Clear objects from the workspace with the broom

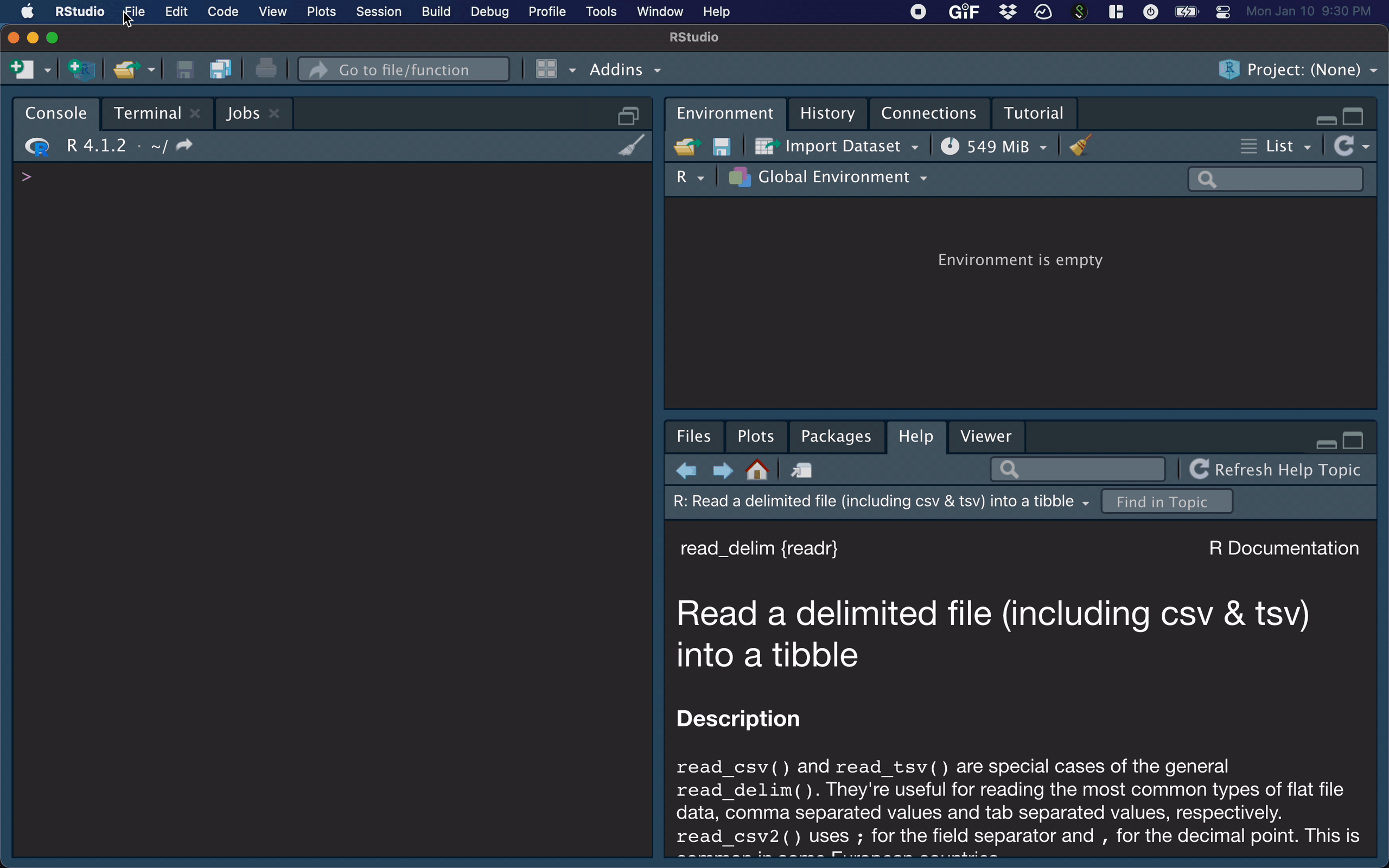pos(1080,145)
